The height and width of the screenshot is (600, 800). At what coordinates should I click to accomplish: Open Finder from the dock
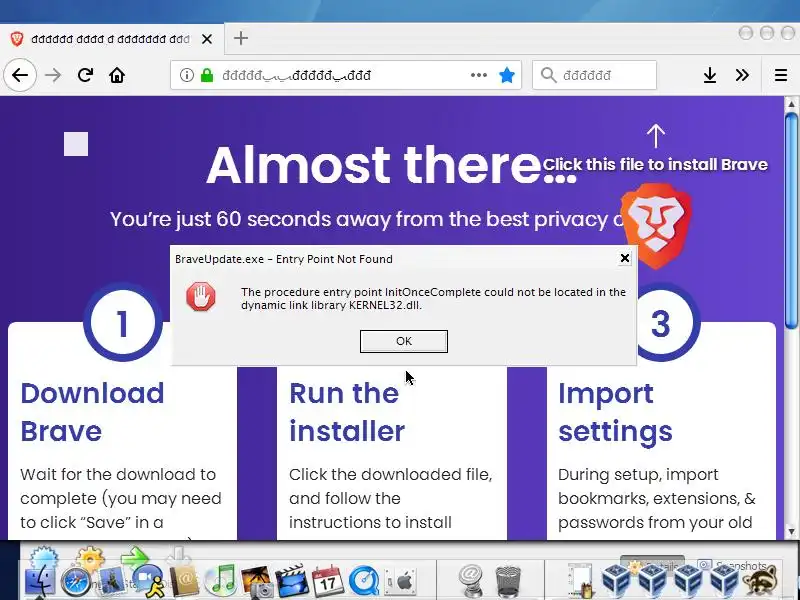(x=39, y=581)
